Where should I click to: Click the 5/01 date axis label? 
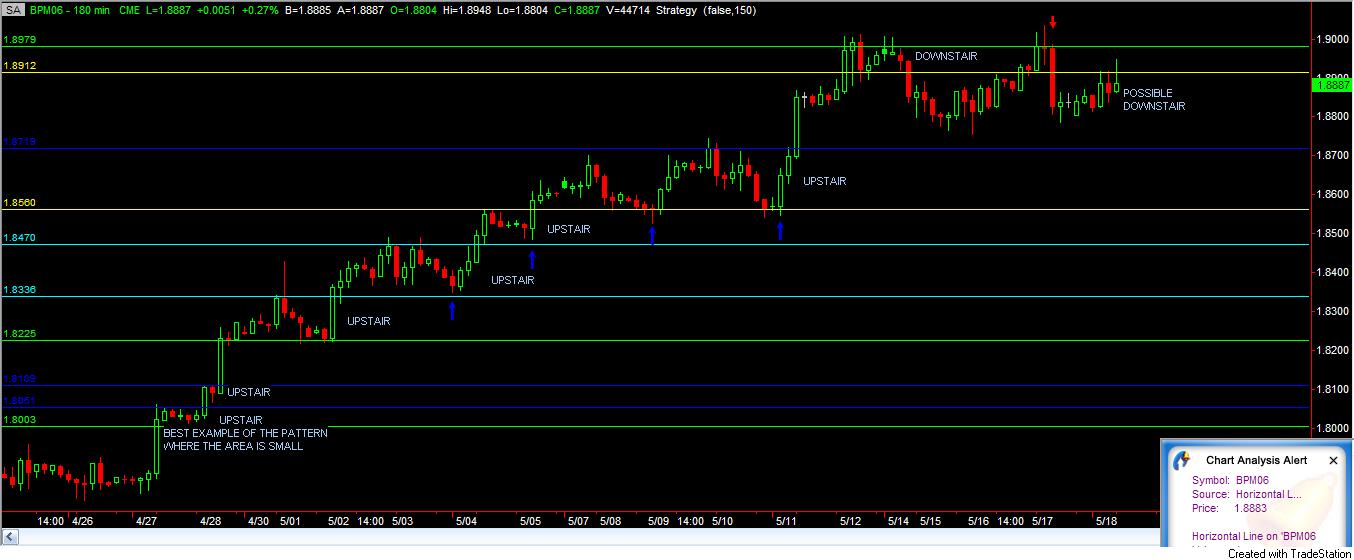291,521
